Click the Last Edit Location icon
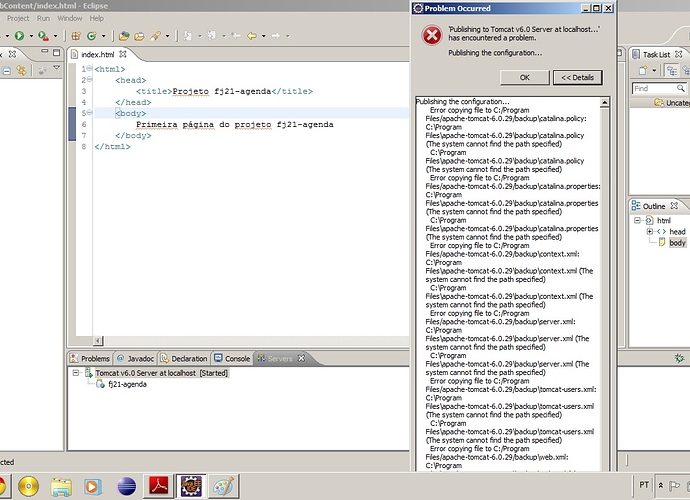The image size is (690, 500). [x=236, y=36]
